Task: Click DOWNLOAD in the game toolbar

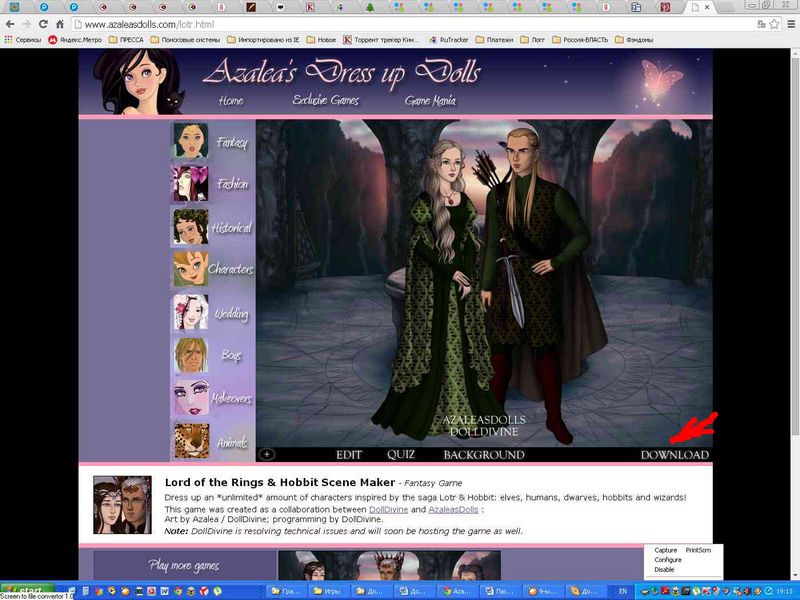Action: tap(674, 455)
